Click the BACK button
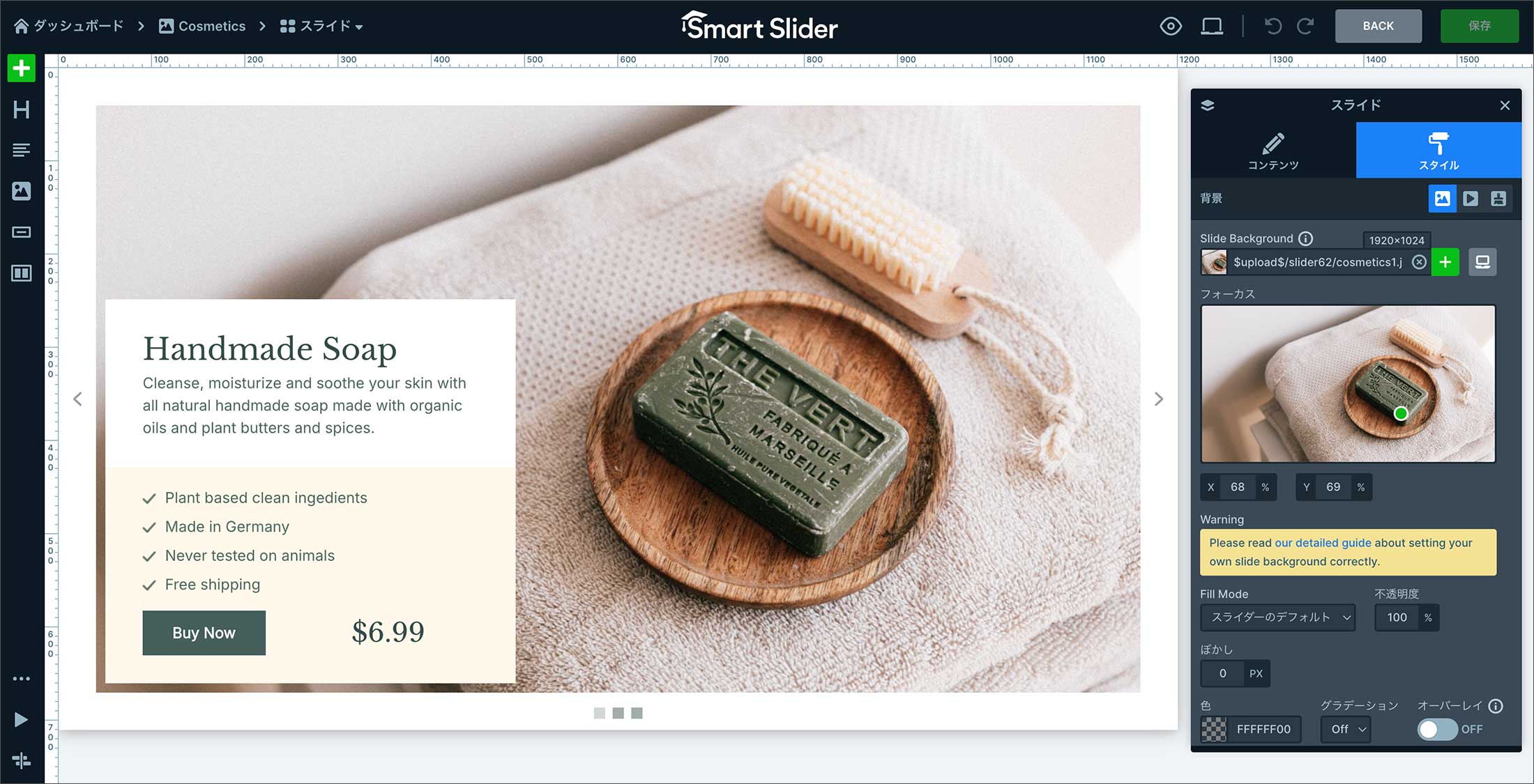The image size is (1534, 784). tap(1379, 26)
